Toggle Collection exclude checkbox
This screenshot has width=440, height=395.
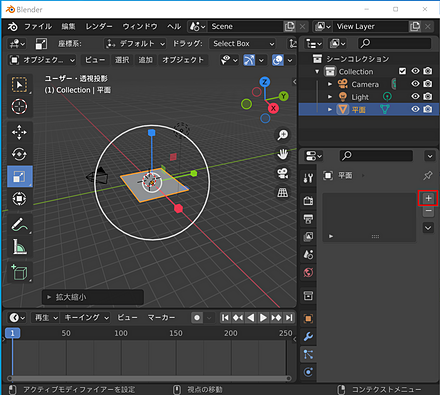point(403,71)
